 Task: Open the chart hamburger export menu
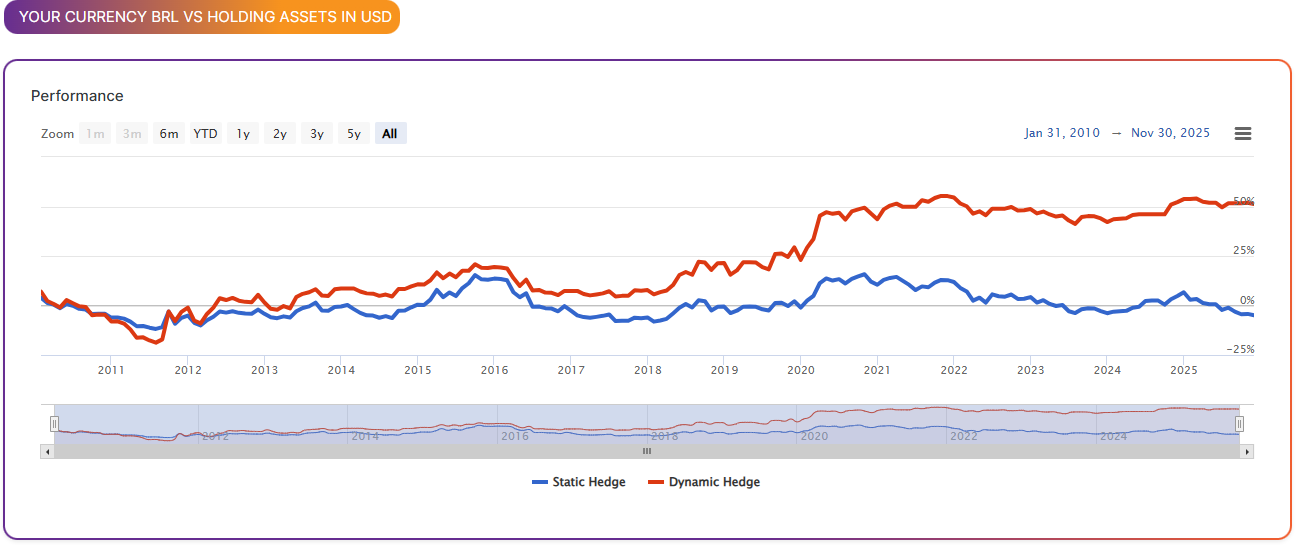(x=1242, y=134)
